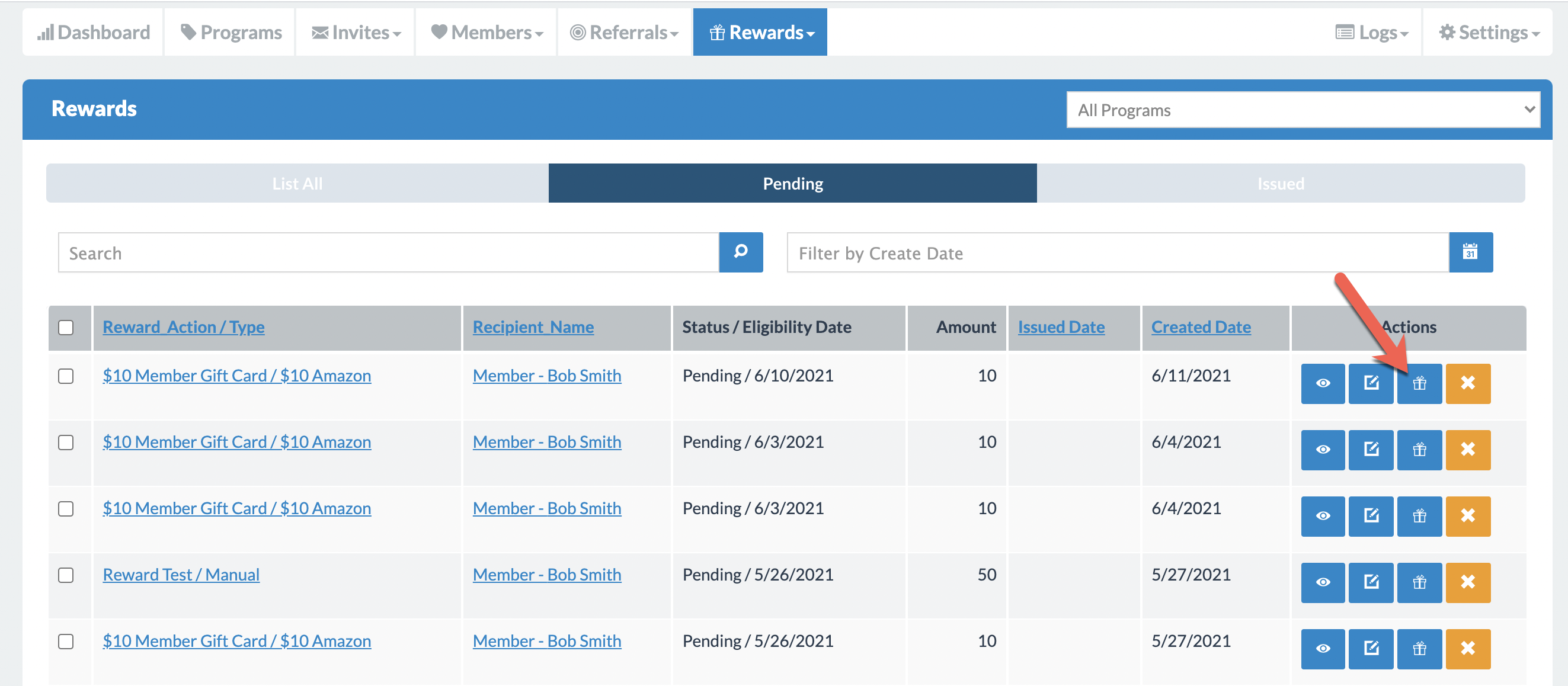Issue the Reward Test / Manual reward
Image resolution: width=1568 pixels, height=686 pixels.
pyautogui.click(x=1419, y=582)
